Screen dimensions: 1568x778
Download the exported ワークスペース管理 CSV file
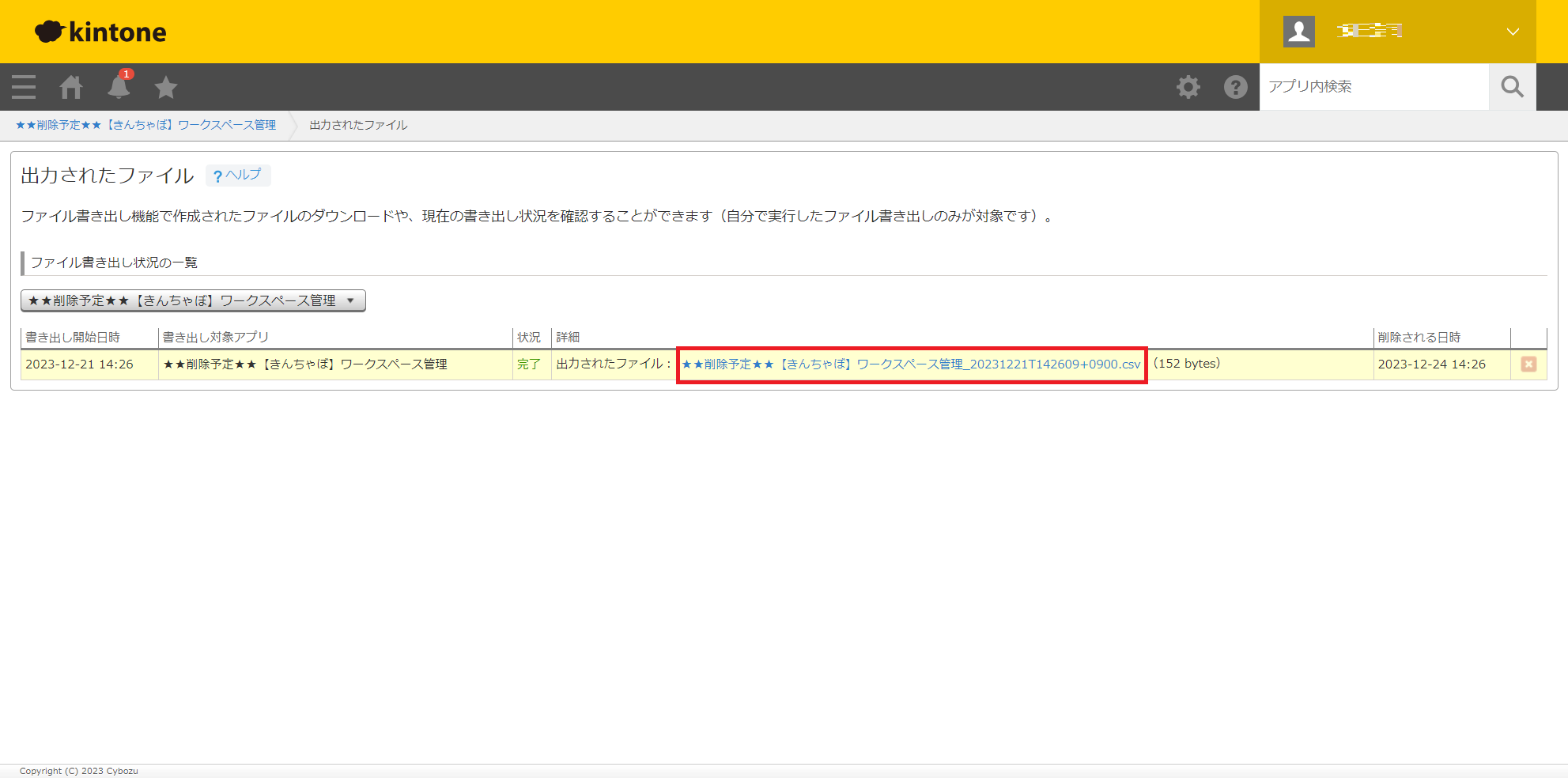point(911,364)
